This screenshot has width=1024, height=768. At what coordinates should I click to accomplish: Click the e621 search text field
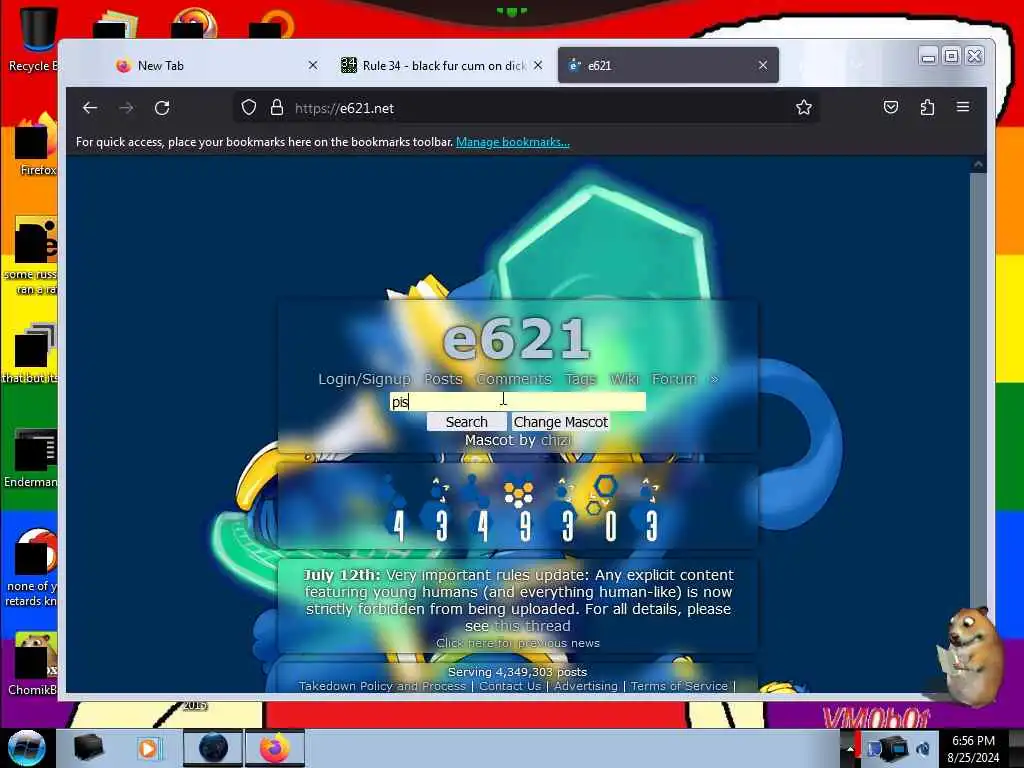tap(518, 402)
